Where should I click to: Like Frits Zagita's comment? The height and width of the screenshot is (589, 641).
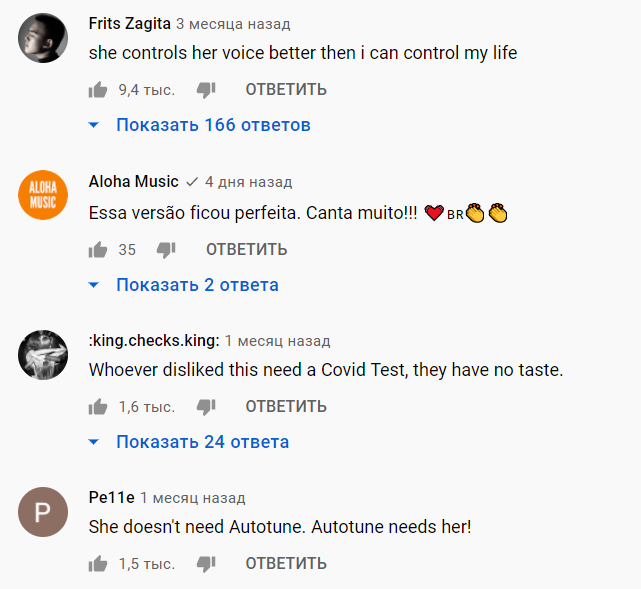[x=98, y=90]
